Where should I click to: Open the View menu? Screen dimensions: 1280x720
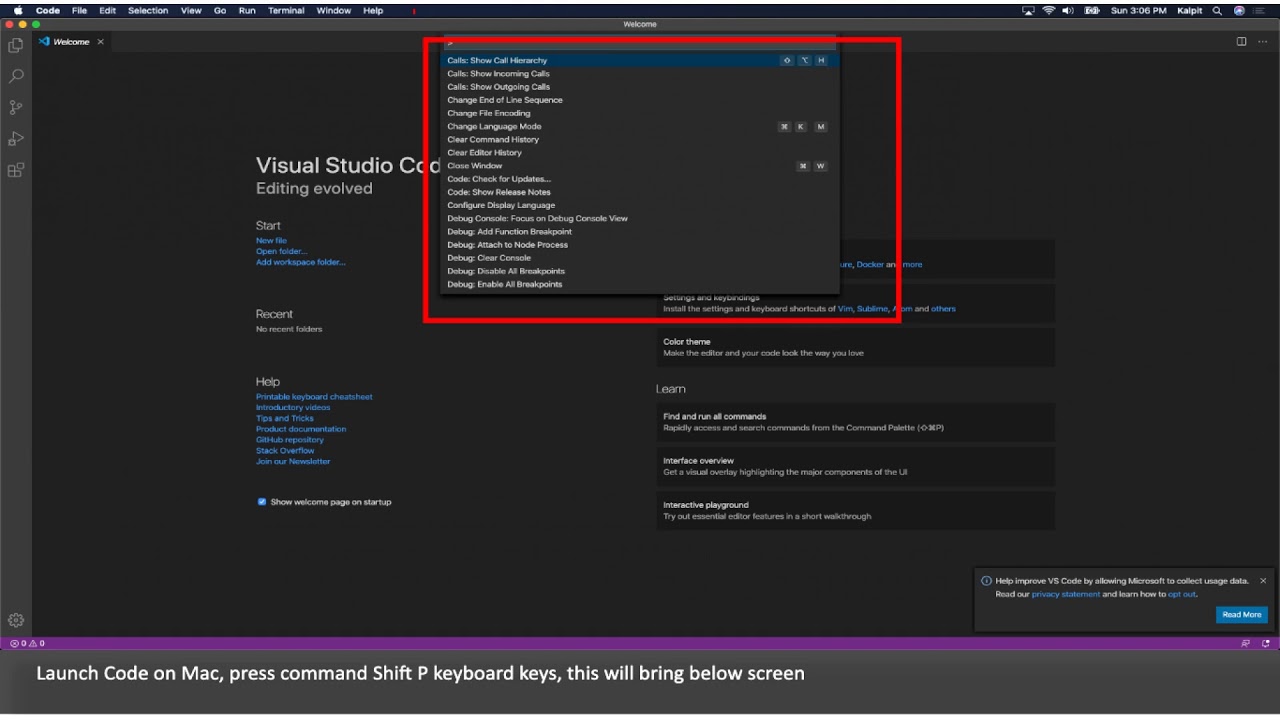coord(191,10)
